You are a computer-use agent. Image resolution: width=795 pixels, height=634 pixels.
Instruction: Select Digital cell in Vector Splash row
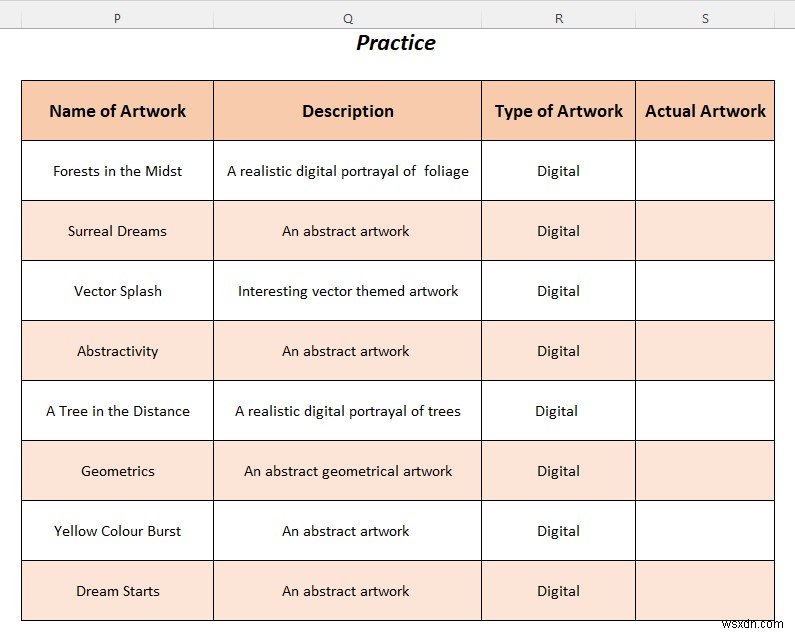[x=558, y=291]
